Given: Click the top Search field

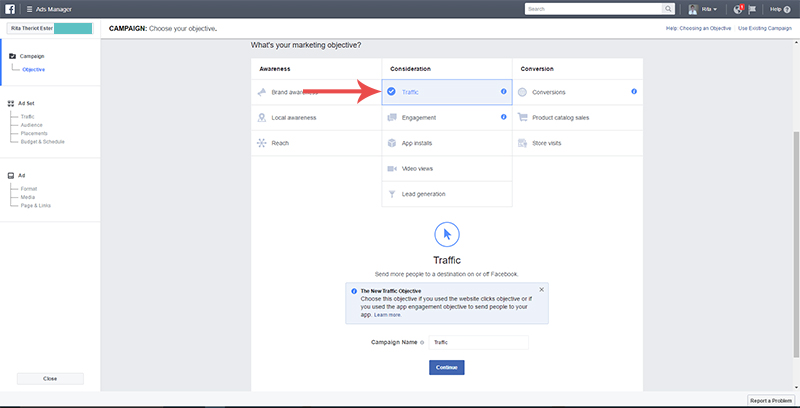Looking at the screenshot, I should [594, 9].
